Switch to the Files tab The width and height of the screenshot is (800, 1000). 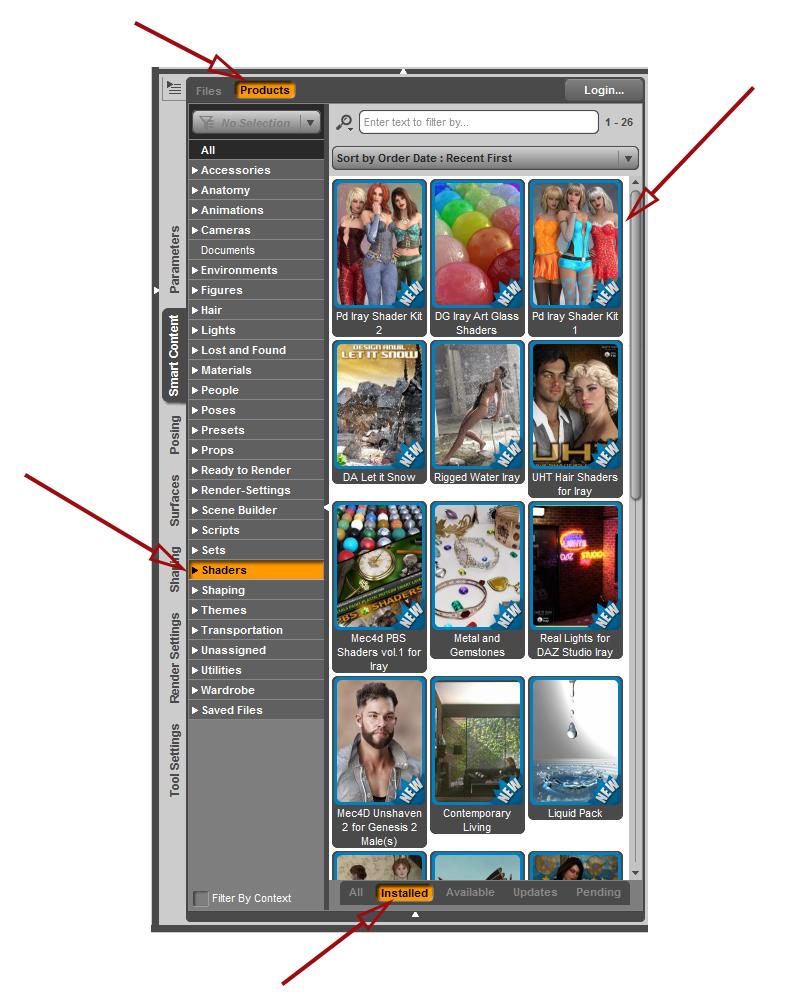point(208,90)
